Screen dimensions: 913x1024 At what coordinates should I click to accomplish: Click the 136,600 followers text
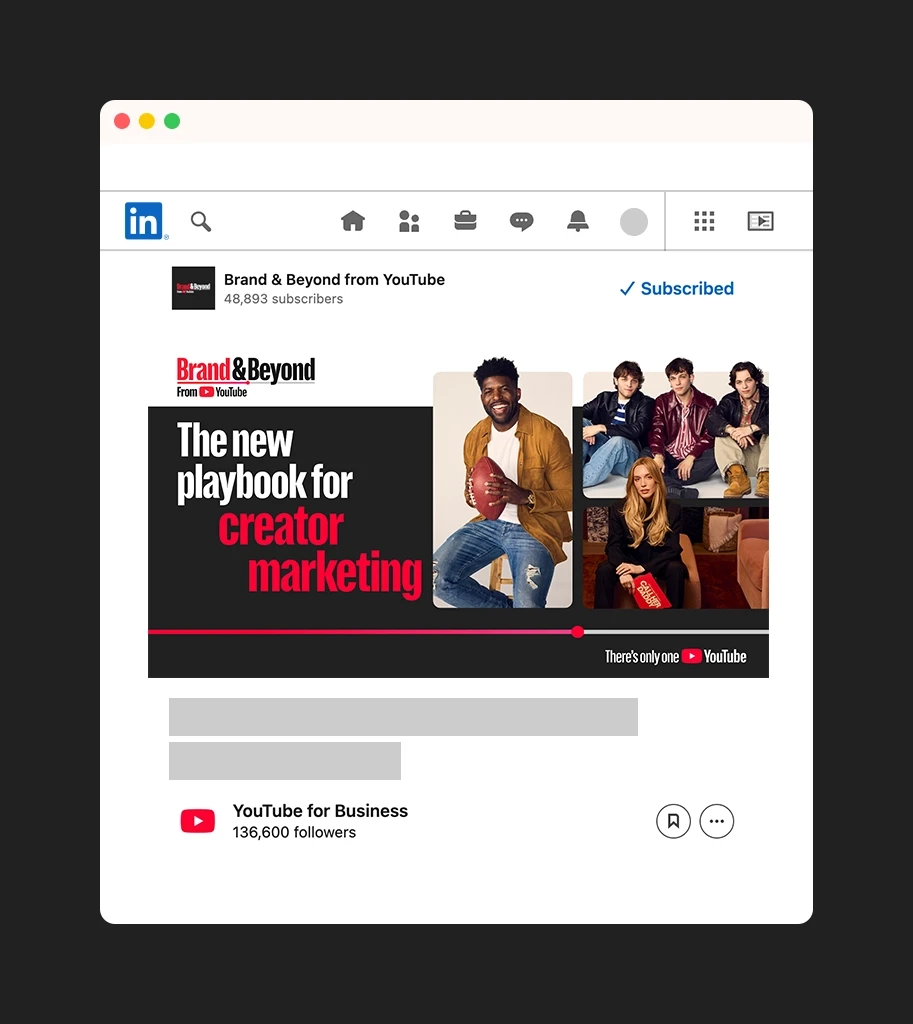tap(295, 833)
